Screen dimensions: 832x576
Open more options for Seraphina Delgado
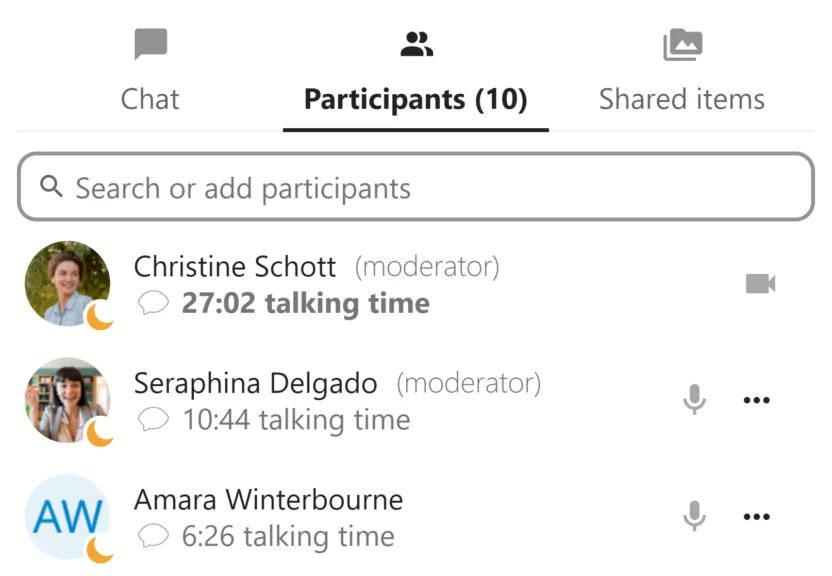757,400
